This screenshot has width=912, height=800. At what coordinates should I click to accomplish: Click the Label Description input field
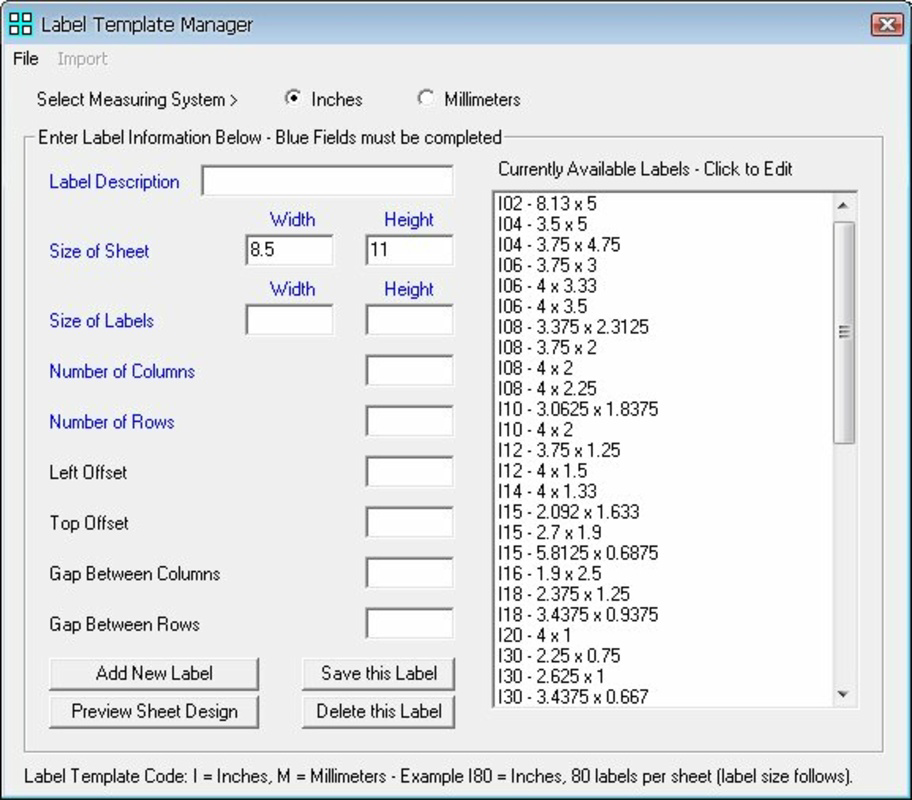(327, 181)
